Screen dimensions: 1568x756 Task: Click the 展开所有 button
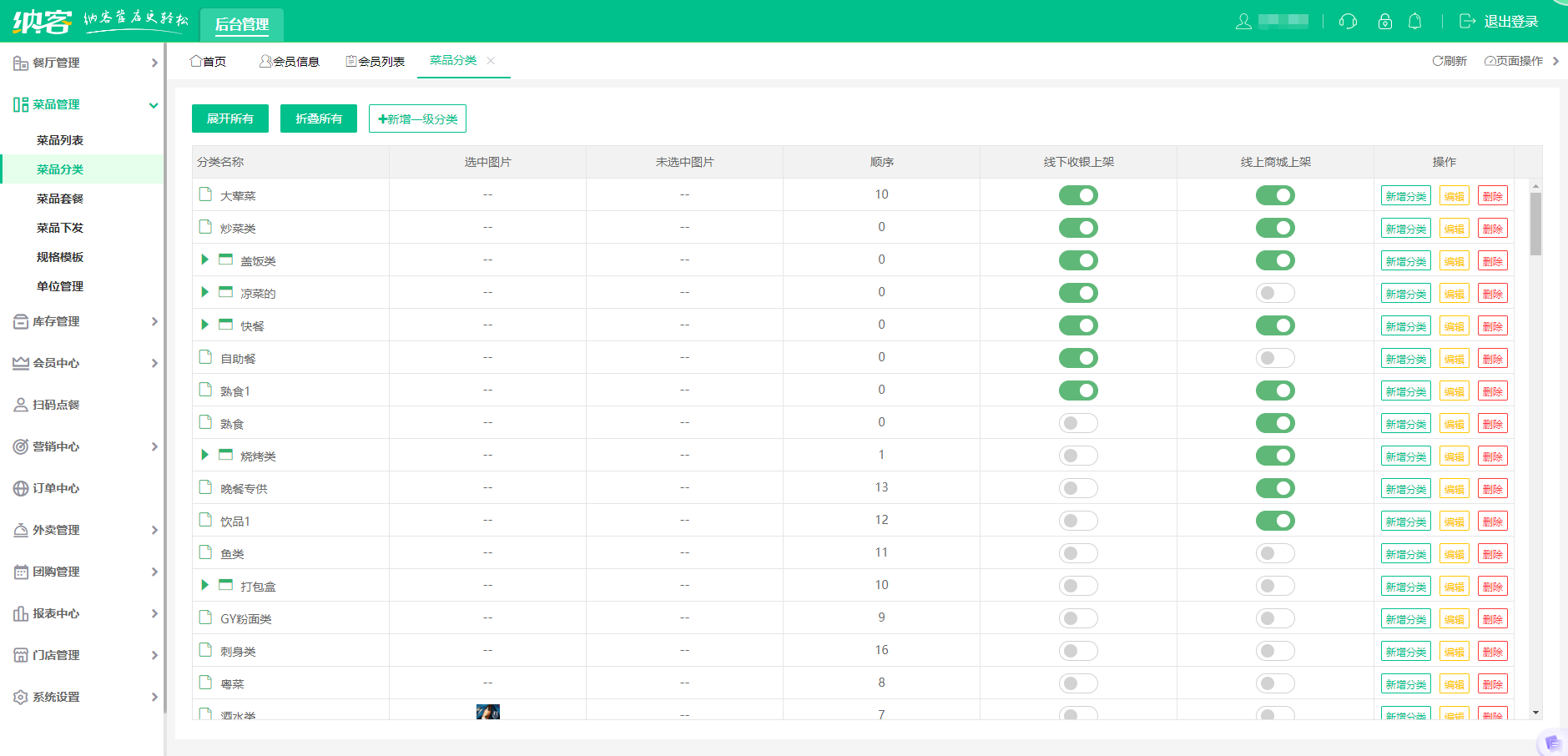pyautogui.click(x=230, y=118)
